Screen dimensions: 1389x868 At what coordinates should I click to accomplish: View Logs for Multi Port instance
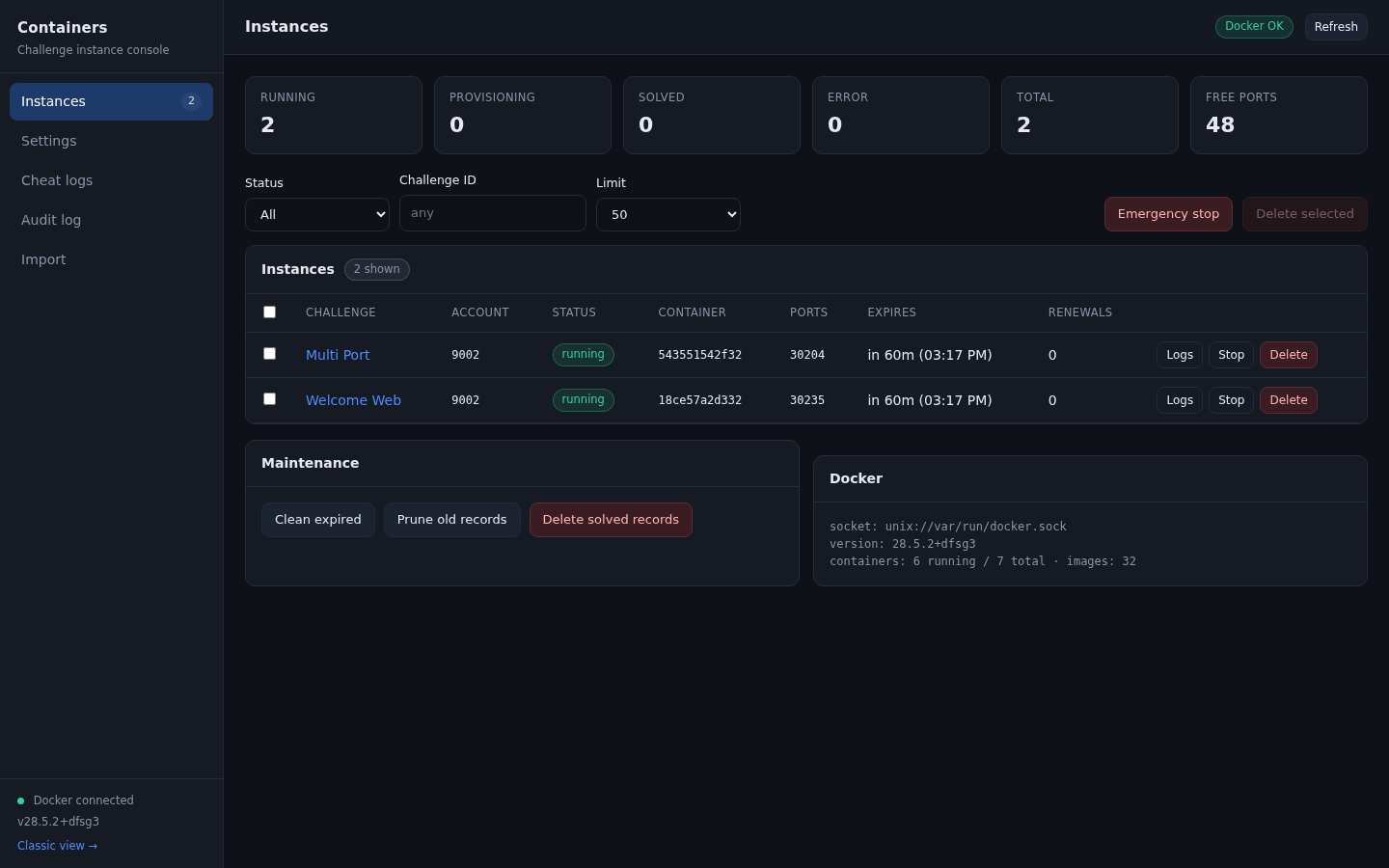coord(1180,355)
